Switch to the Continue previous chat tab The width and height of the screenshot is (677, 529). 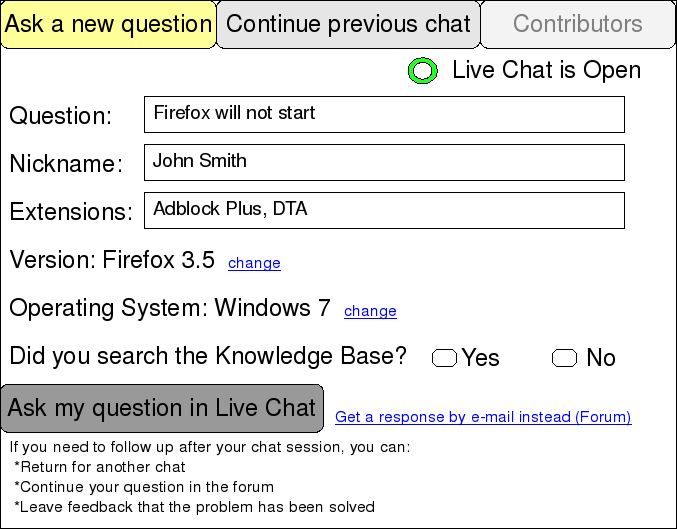(348, 24)
